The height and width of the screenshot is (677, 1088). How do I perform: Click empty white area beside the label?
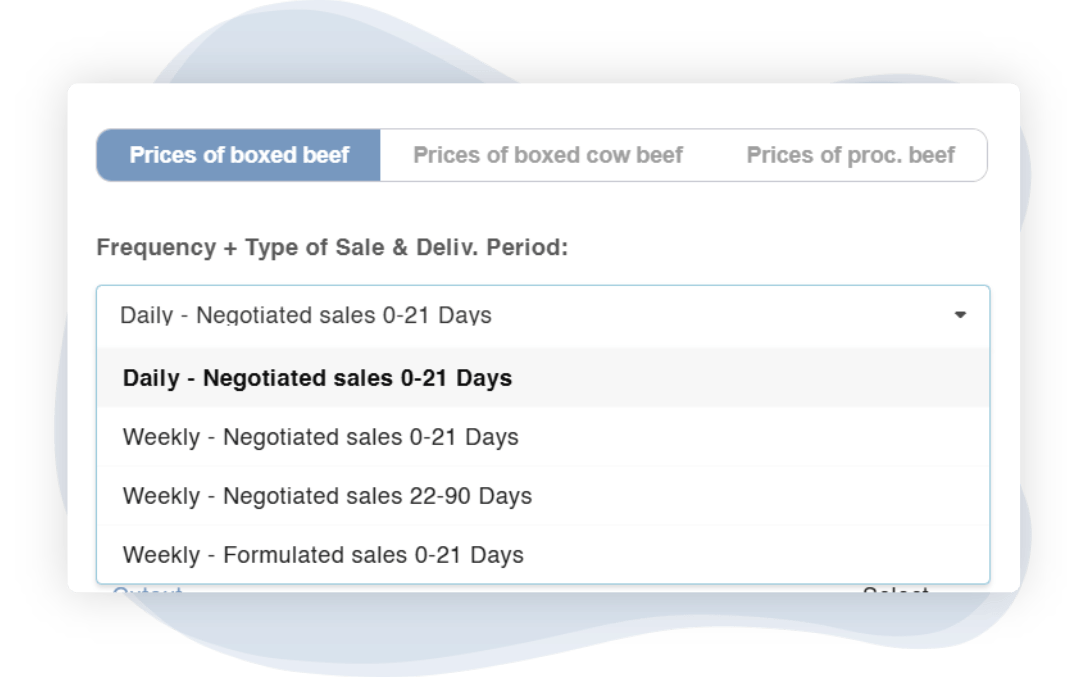pos(780,247)
